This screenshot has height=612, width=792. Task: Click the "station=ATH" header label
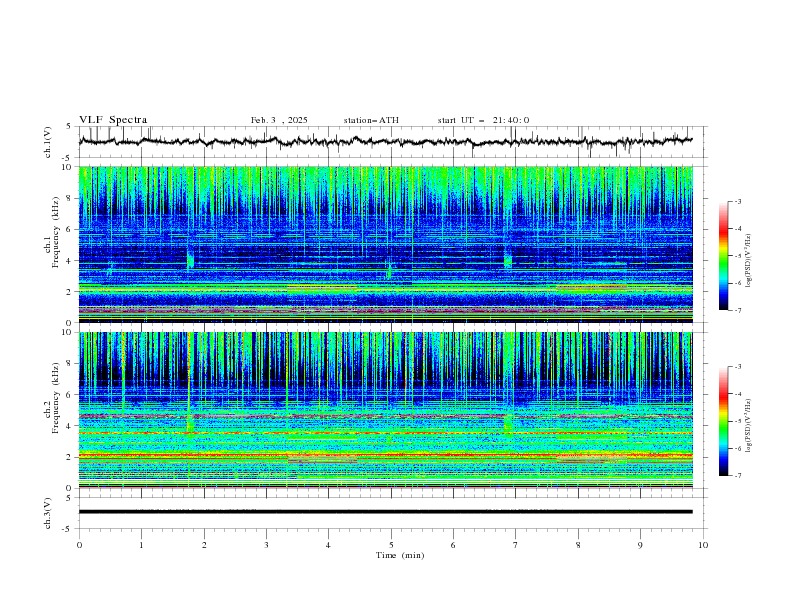[x=371, y=120]
